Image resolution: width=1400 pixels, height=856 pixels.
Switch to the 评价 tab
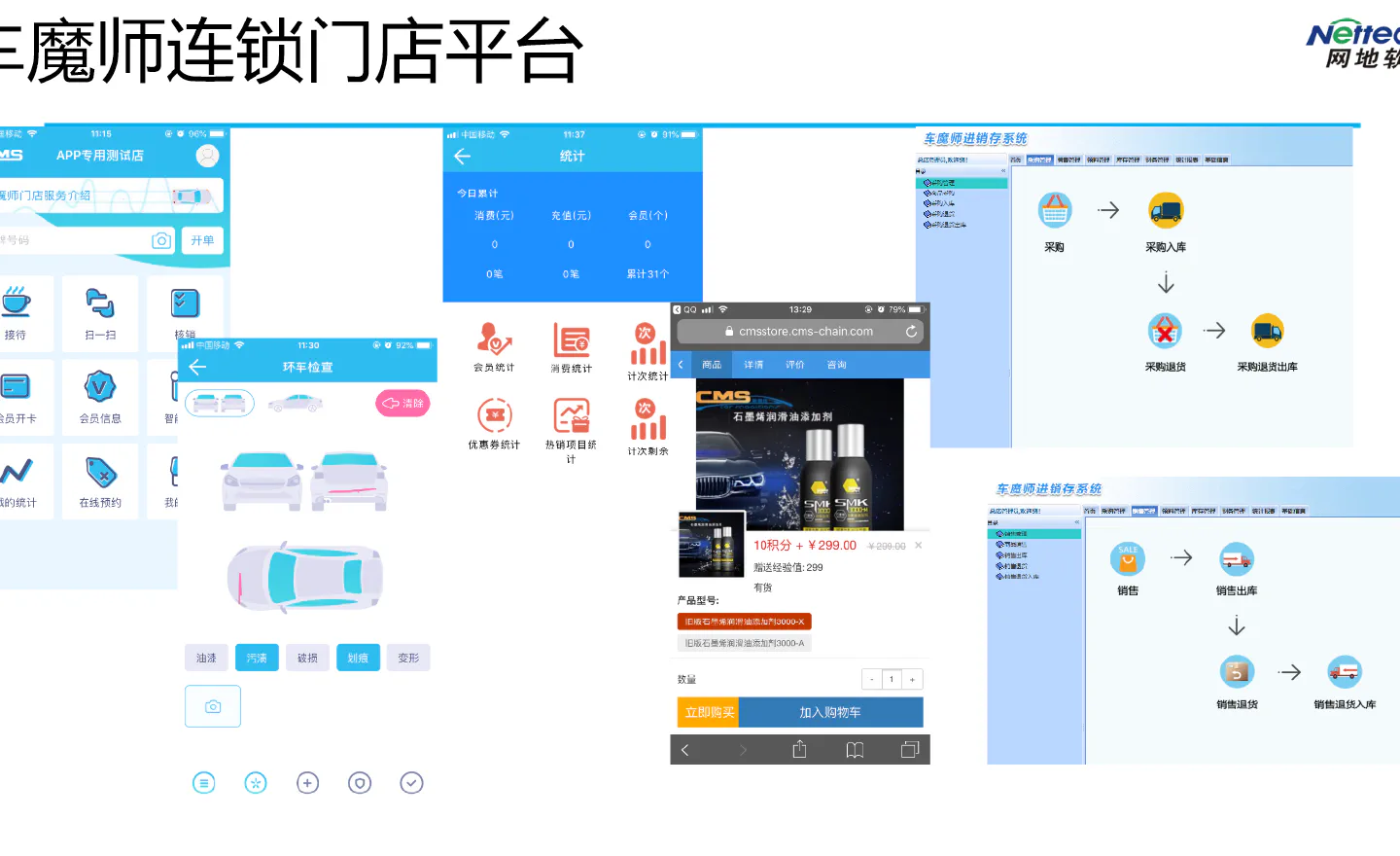(795, 365)
